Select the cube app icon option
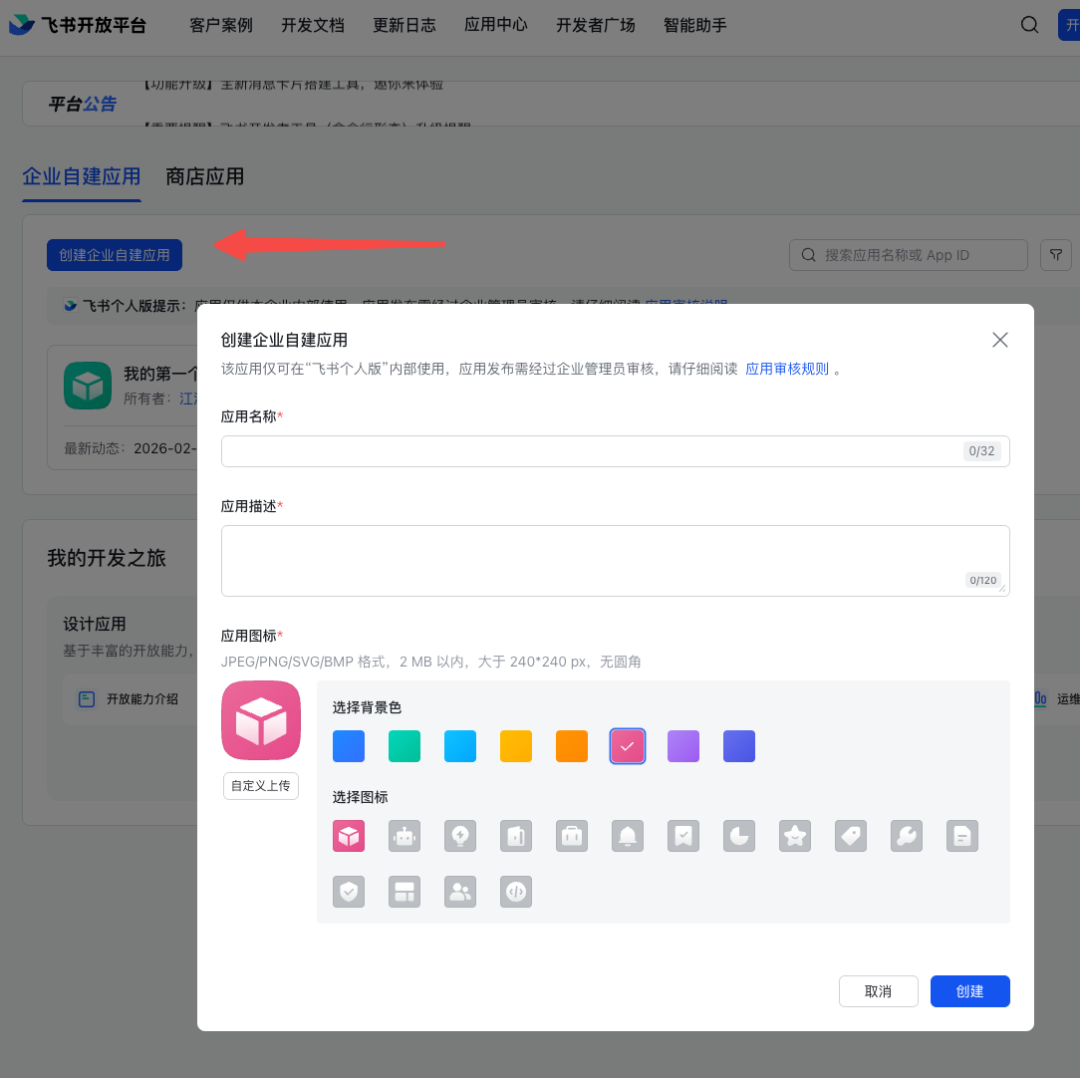Screen dimensions: 1080x1078 pos(349,836)
